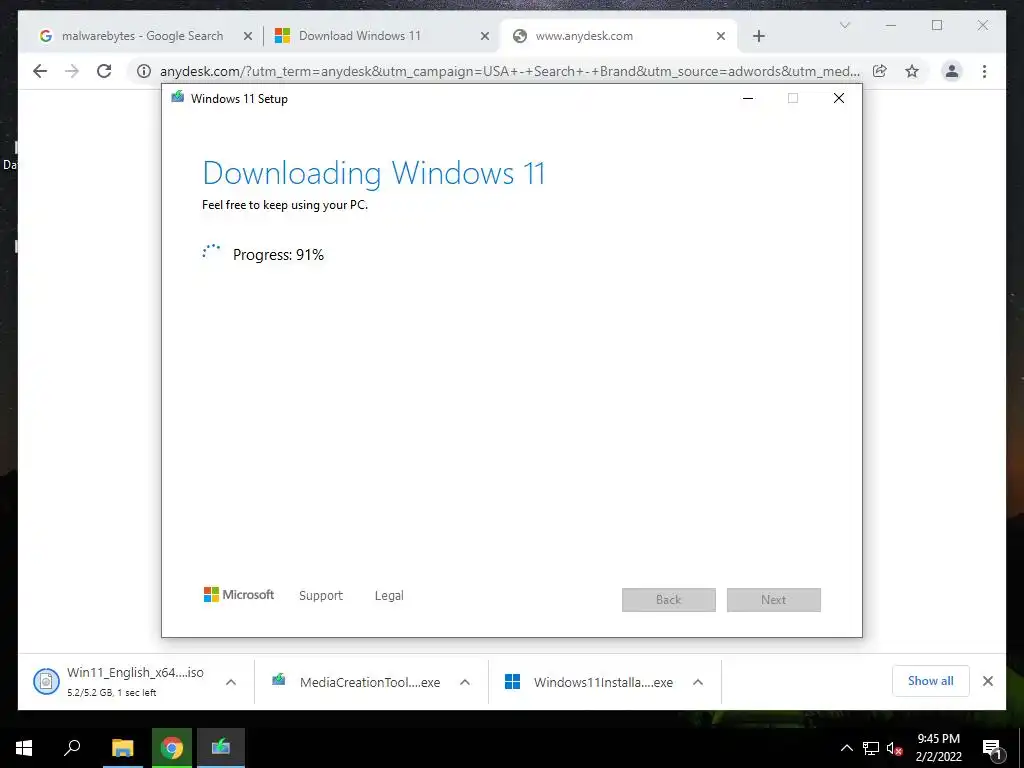This screenshot has height=768, width=1024.
Task: Open network status tray icon
Action: pos(871,748)
